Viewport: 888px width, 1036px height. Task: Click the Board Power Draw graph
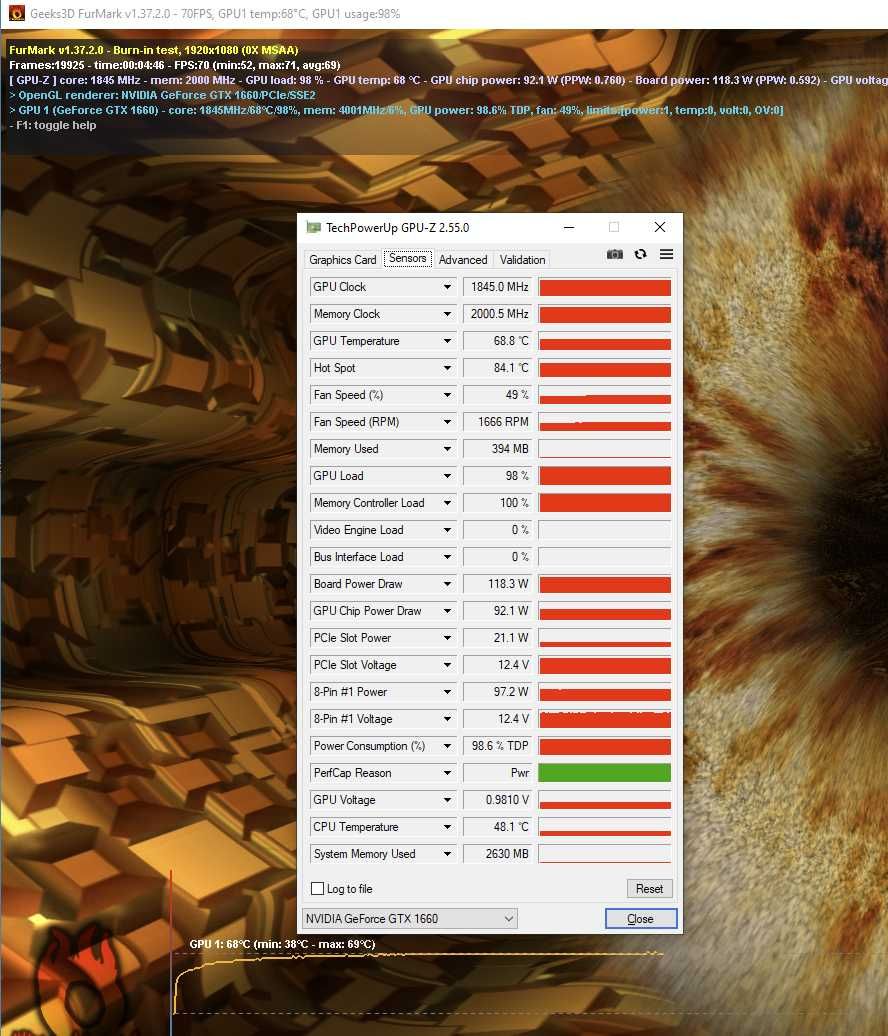605,584
